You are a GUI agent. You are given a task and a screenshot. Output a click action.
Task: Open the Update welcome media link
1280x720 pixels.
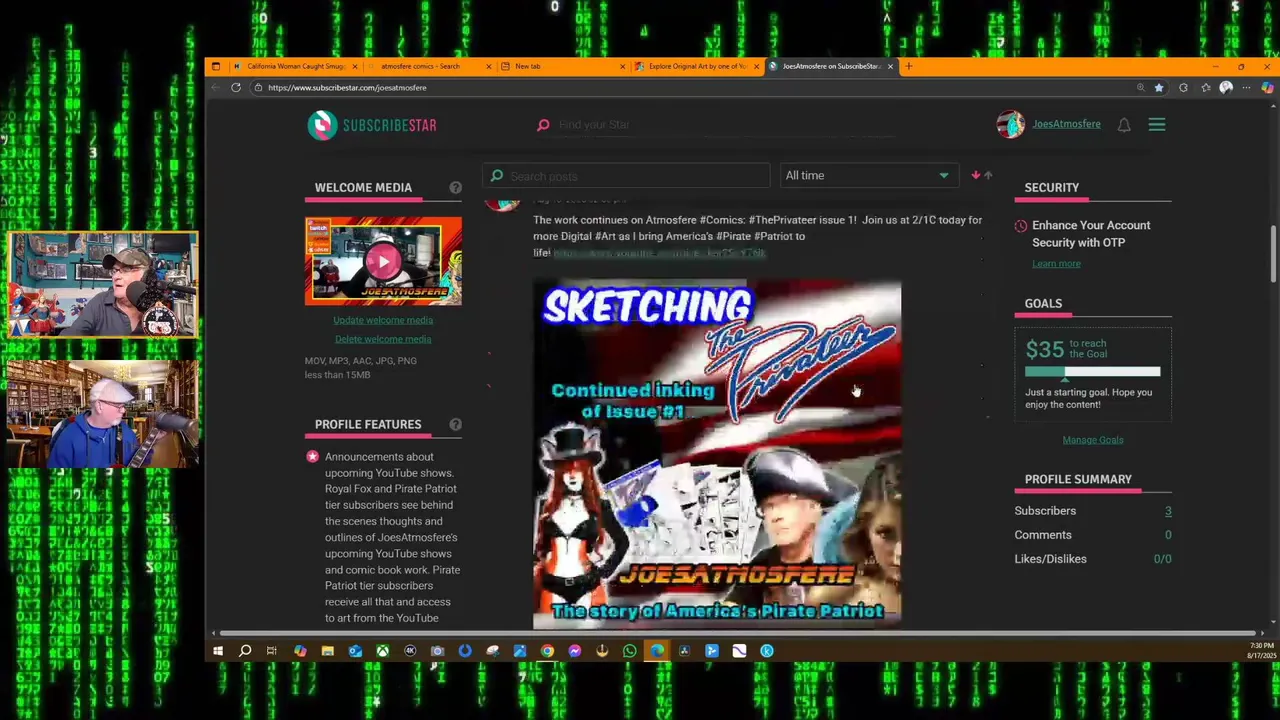coord(383,320)
